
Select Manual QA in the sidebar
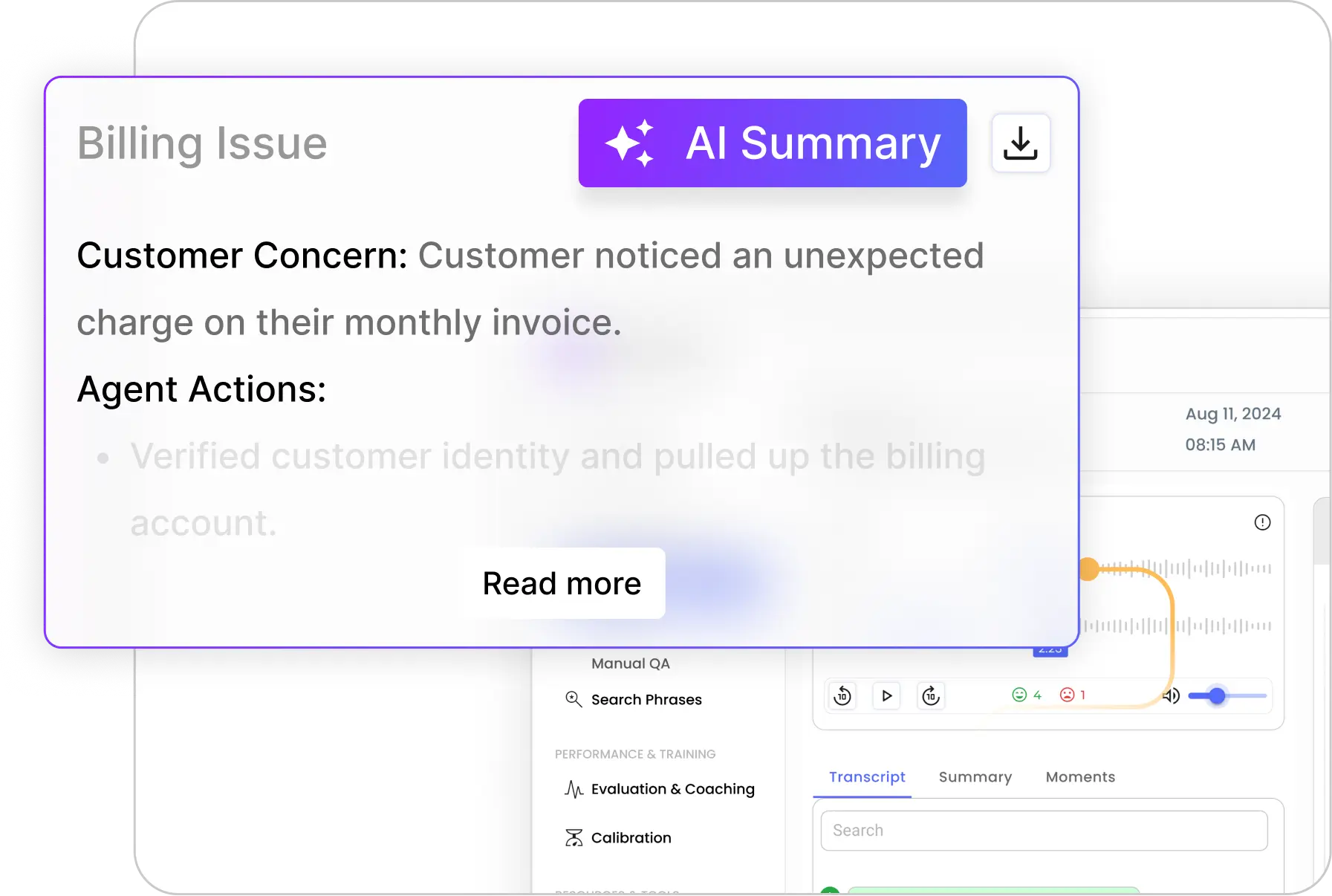click(630, 663)
